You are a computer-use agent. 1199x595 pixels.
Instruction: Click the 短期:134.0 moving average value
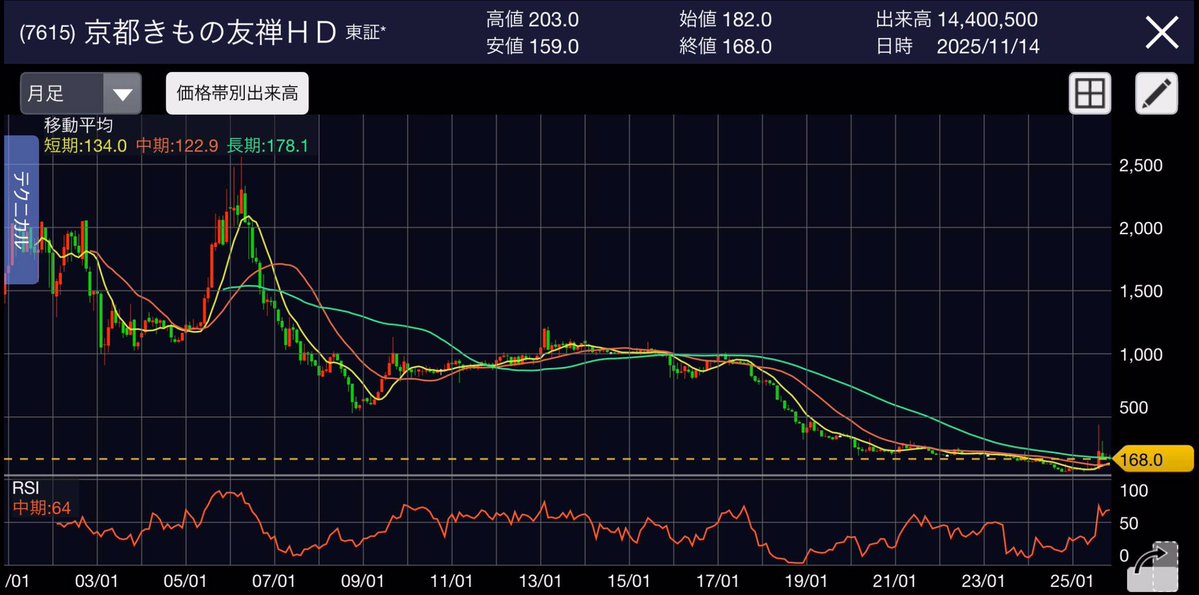pos(86,145)
